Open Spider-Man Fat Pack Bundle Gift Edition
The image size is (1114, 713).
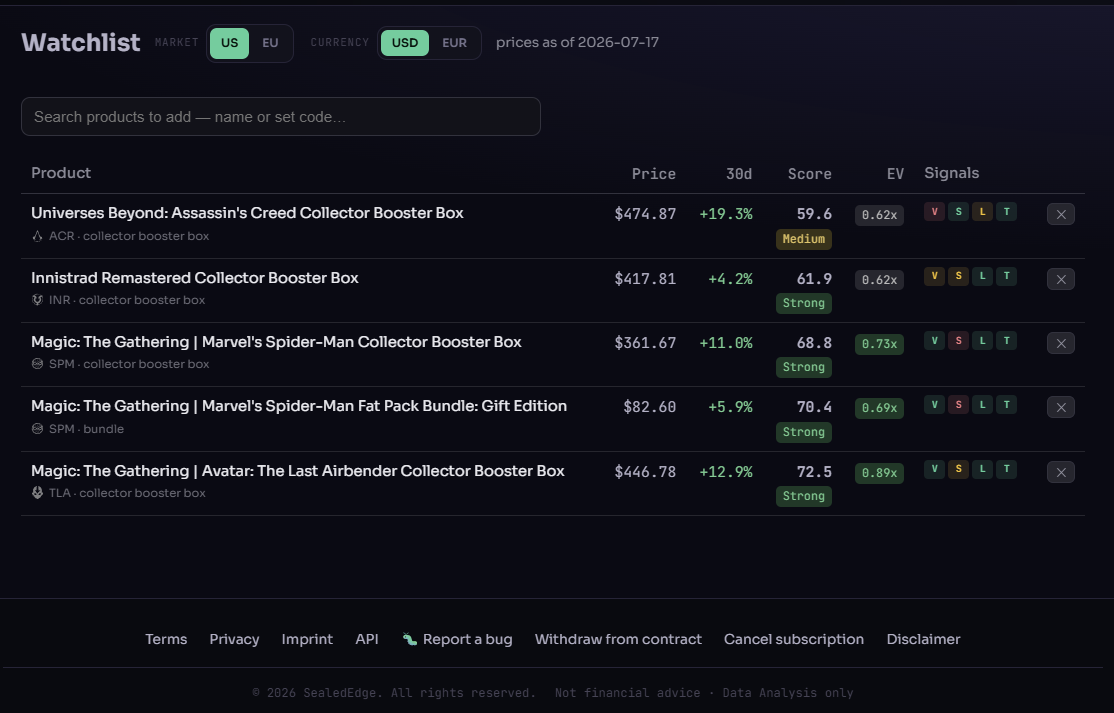click(x=299, y=406)
